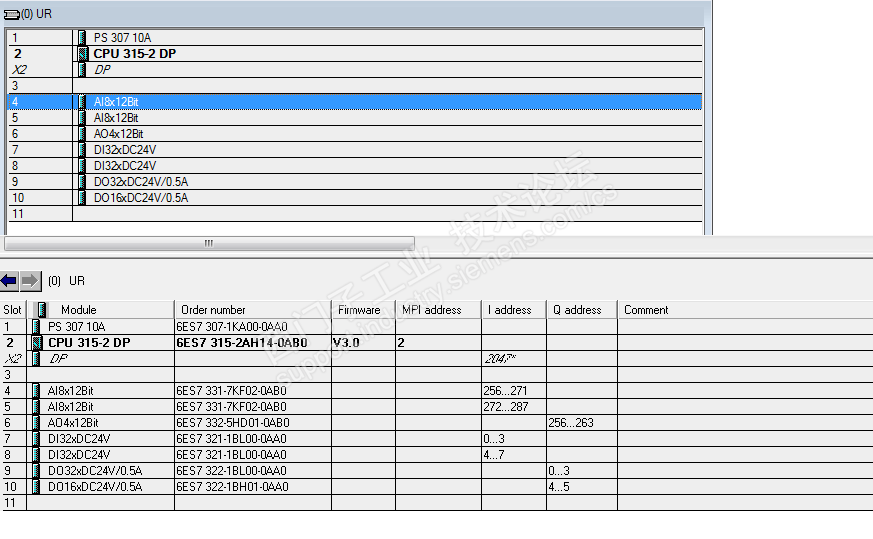The height and width of the screenshot is (539, 873).
Task: Click module icon in the detail table header
Action: 41,310
